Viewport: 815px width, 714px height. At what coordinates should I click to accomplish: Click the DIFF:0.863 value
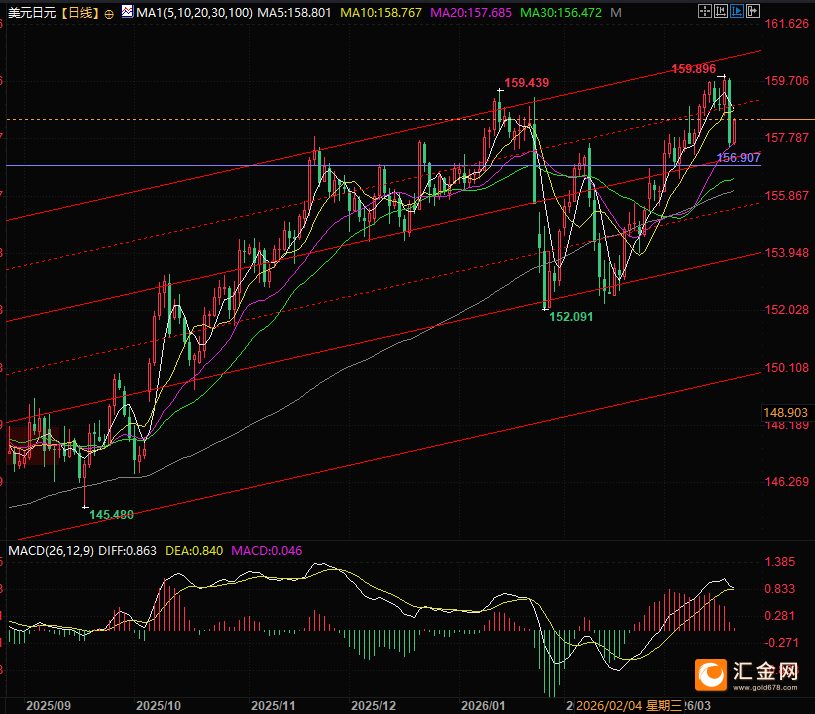coord(127,551)
